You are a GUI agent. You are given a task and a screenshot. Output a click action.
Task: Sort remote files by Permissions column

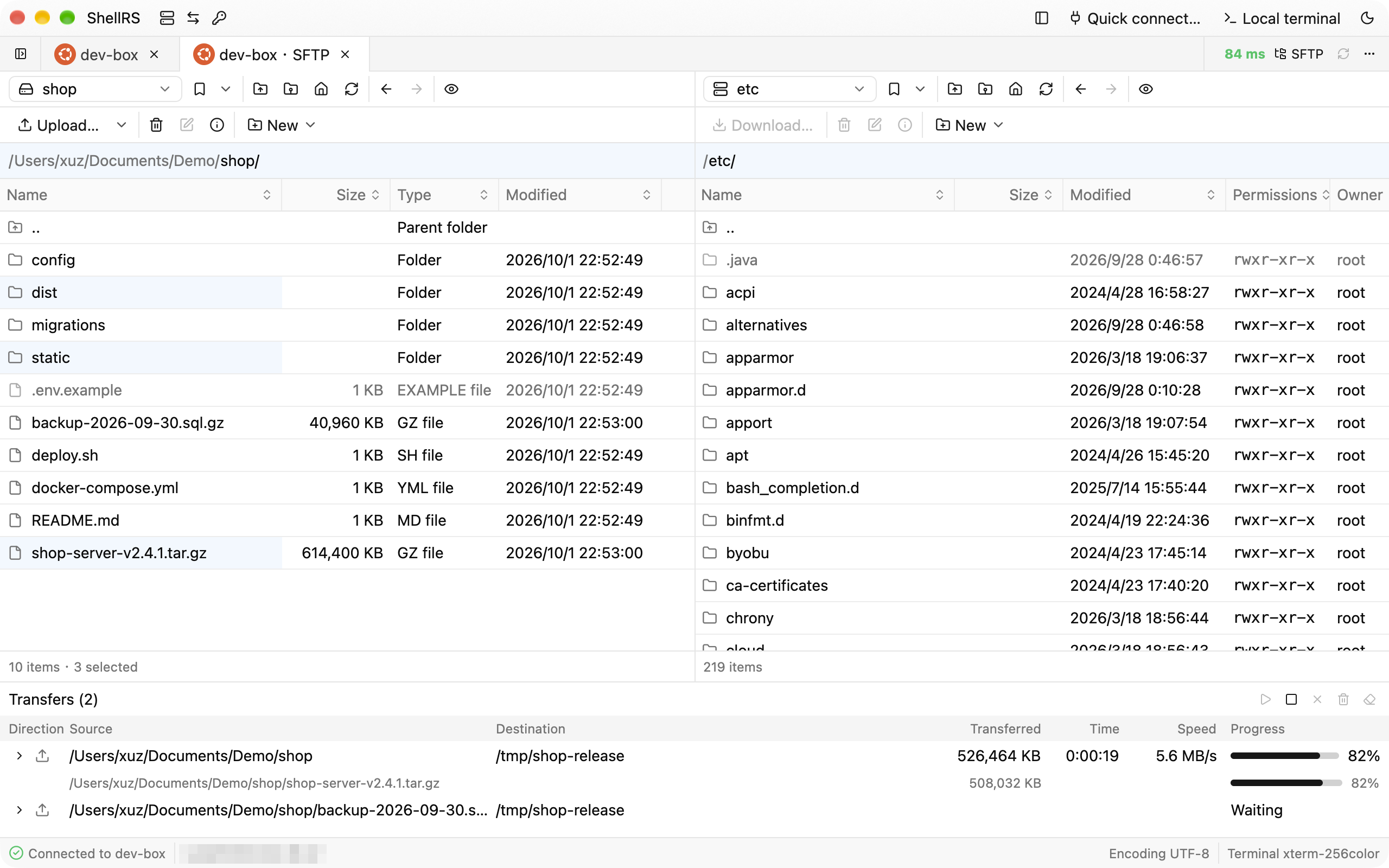pos(1278,195)
